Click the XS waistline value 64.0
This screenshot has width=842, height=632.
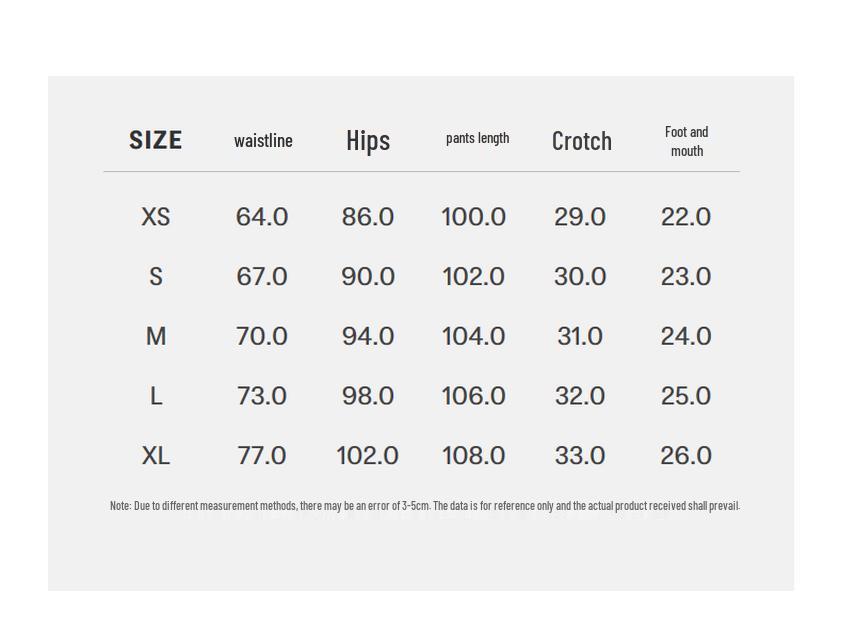(262, 217)
